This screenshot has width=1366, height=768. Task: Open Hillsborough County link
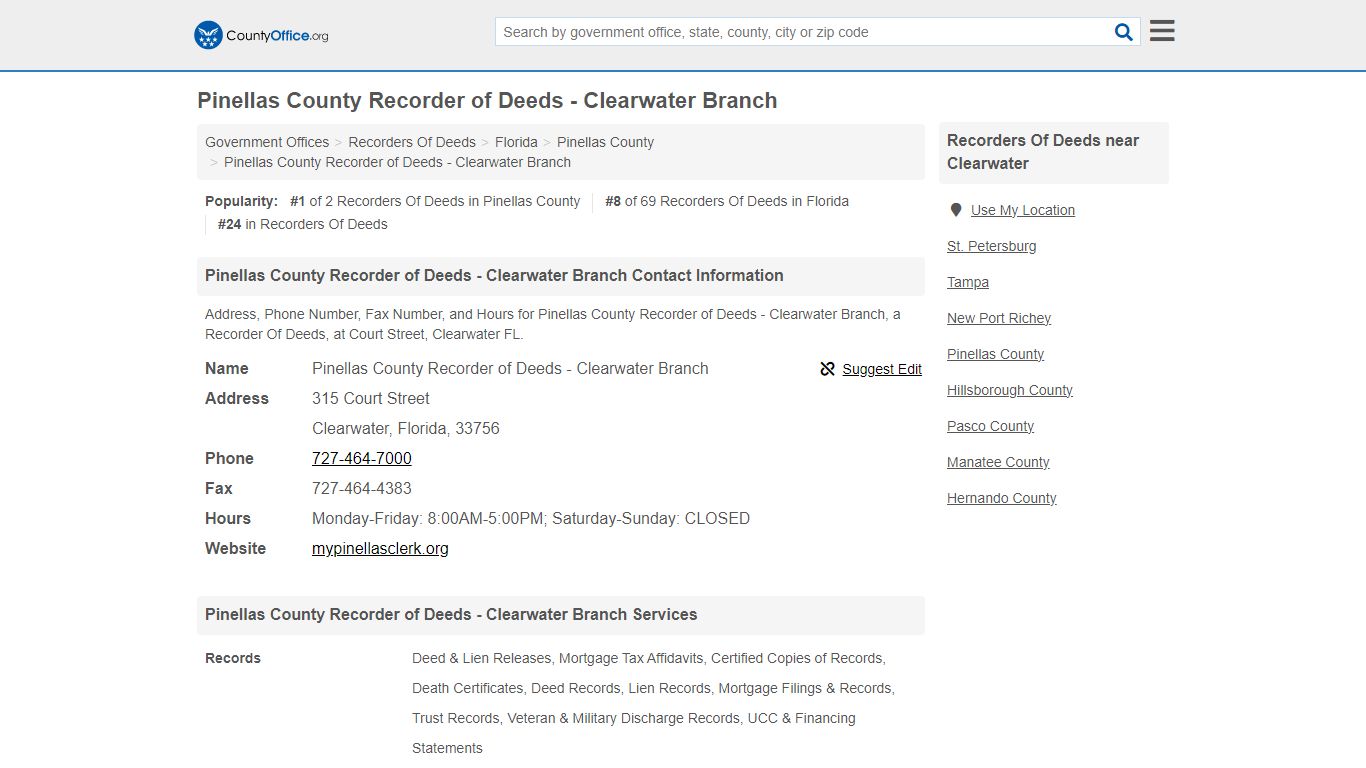coord(1010,390)
